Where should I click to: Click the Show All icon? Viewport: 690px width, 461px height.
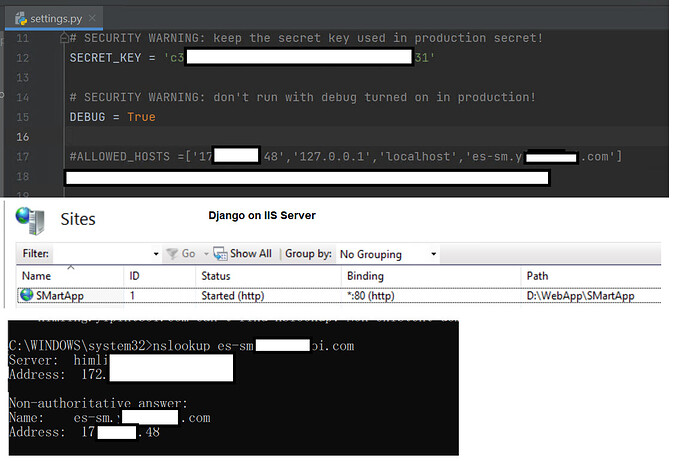pos(220,254)
